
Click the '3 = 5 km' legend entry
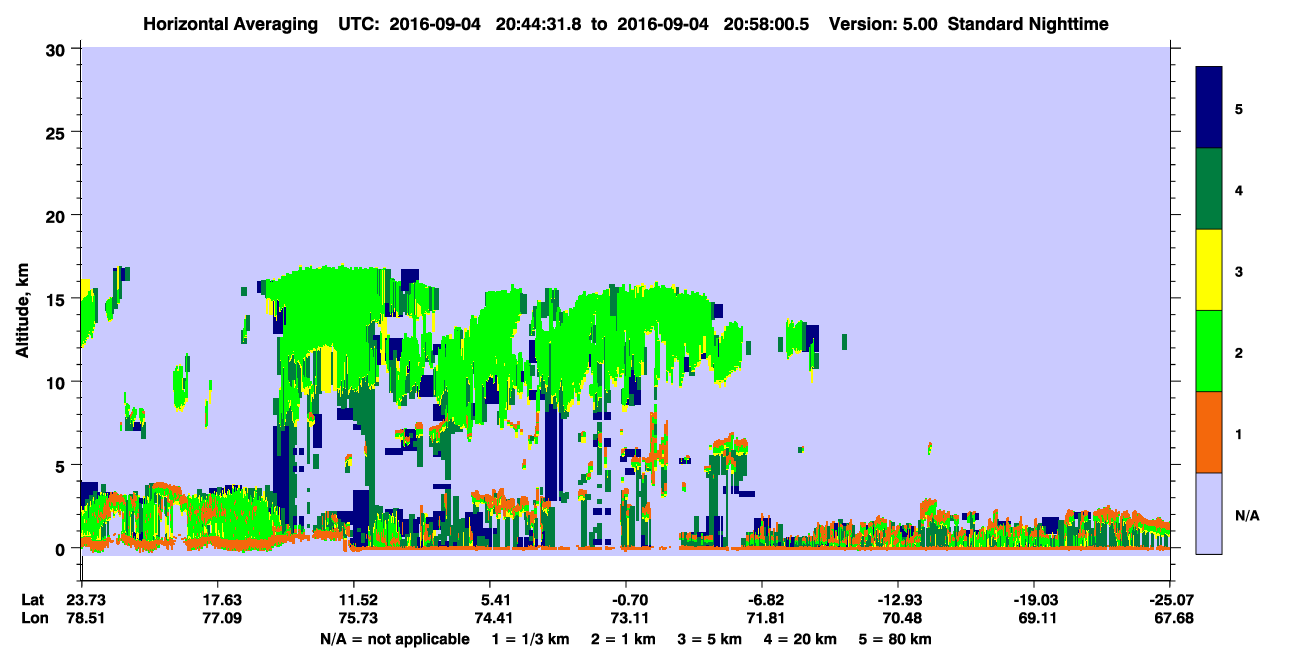tap(712, 639)
